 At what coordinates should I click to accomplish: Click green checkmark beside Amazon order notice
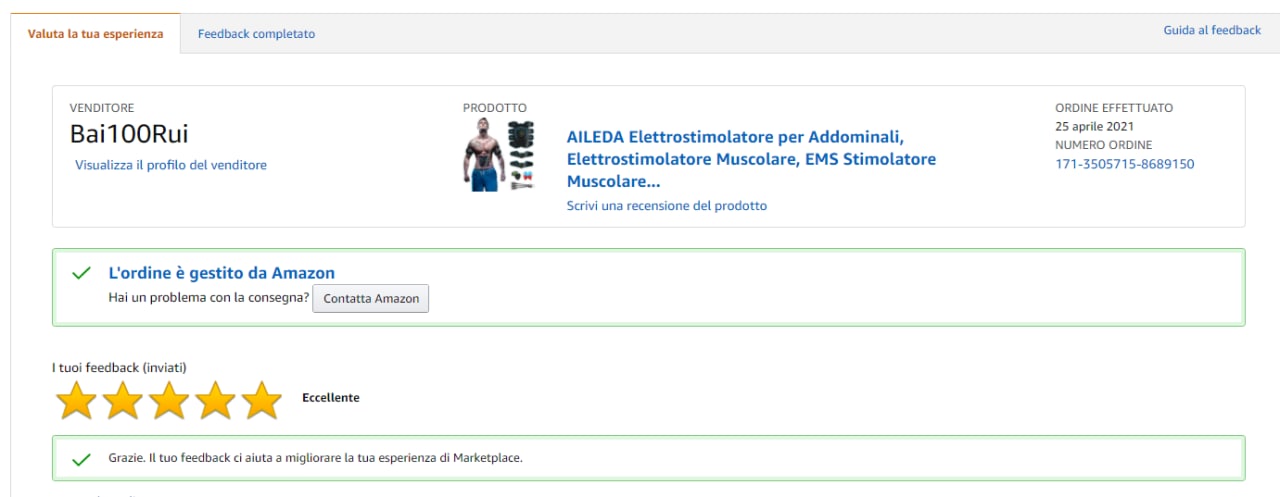(x=82, y=273)
